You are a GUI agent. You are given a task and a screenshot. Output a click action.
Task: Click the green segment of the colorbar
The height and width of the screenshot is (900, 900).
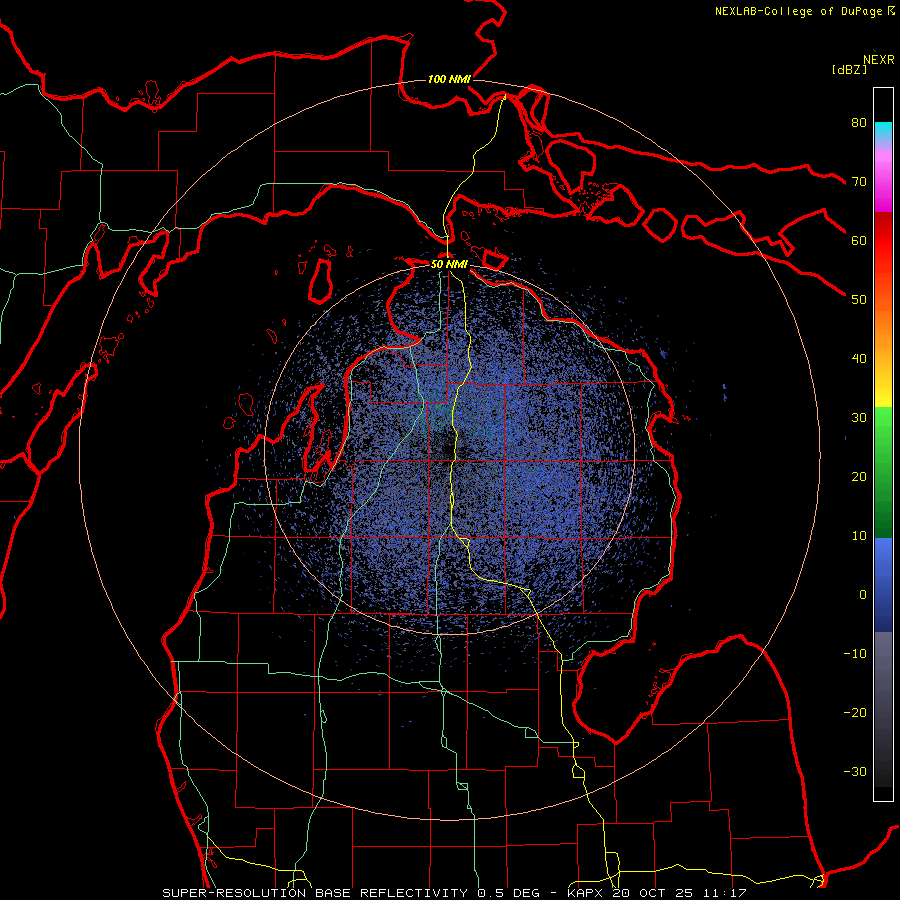pyautogui.click(x=883, y=472)
